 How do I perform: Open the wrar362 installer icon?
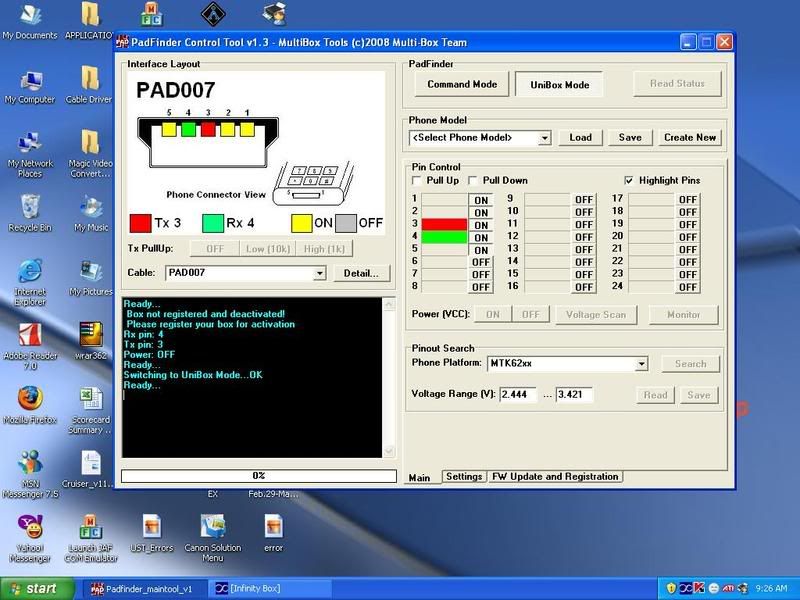click(90, 342)
